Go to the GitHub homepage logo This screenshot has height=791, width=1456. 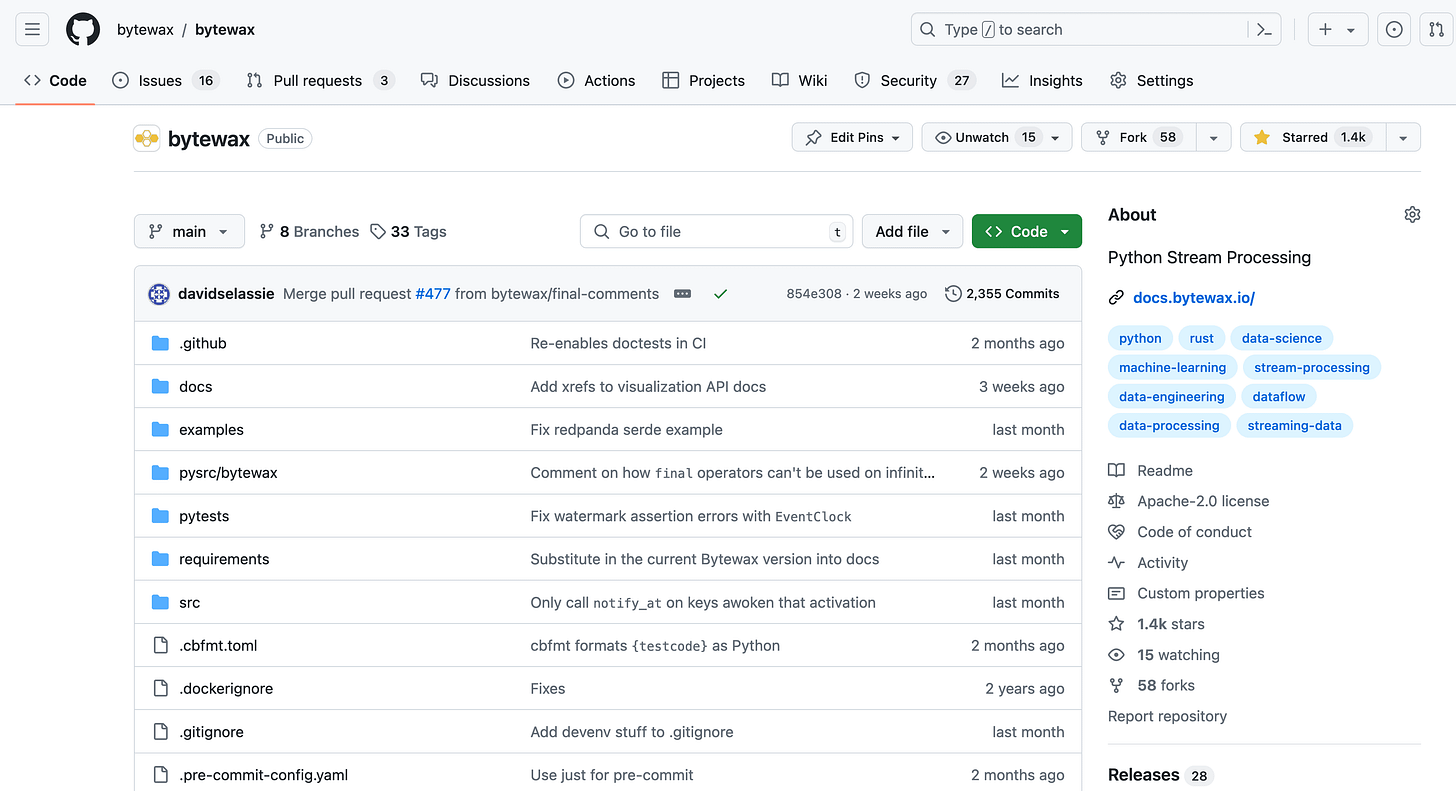pyautogui.click(x=83, y=30)
